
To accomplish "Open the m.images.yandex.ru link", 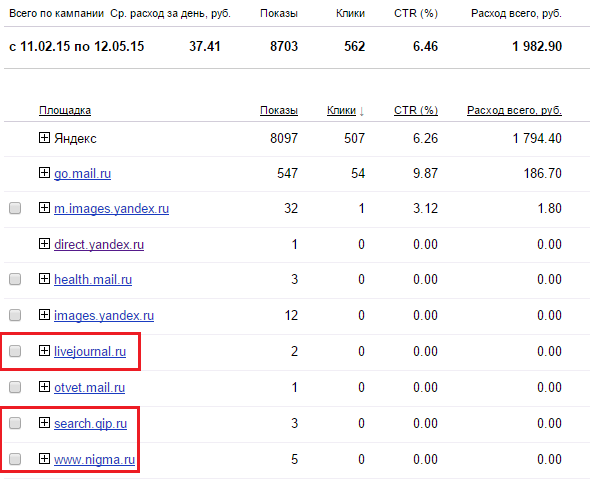I will click(111, 209).
